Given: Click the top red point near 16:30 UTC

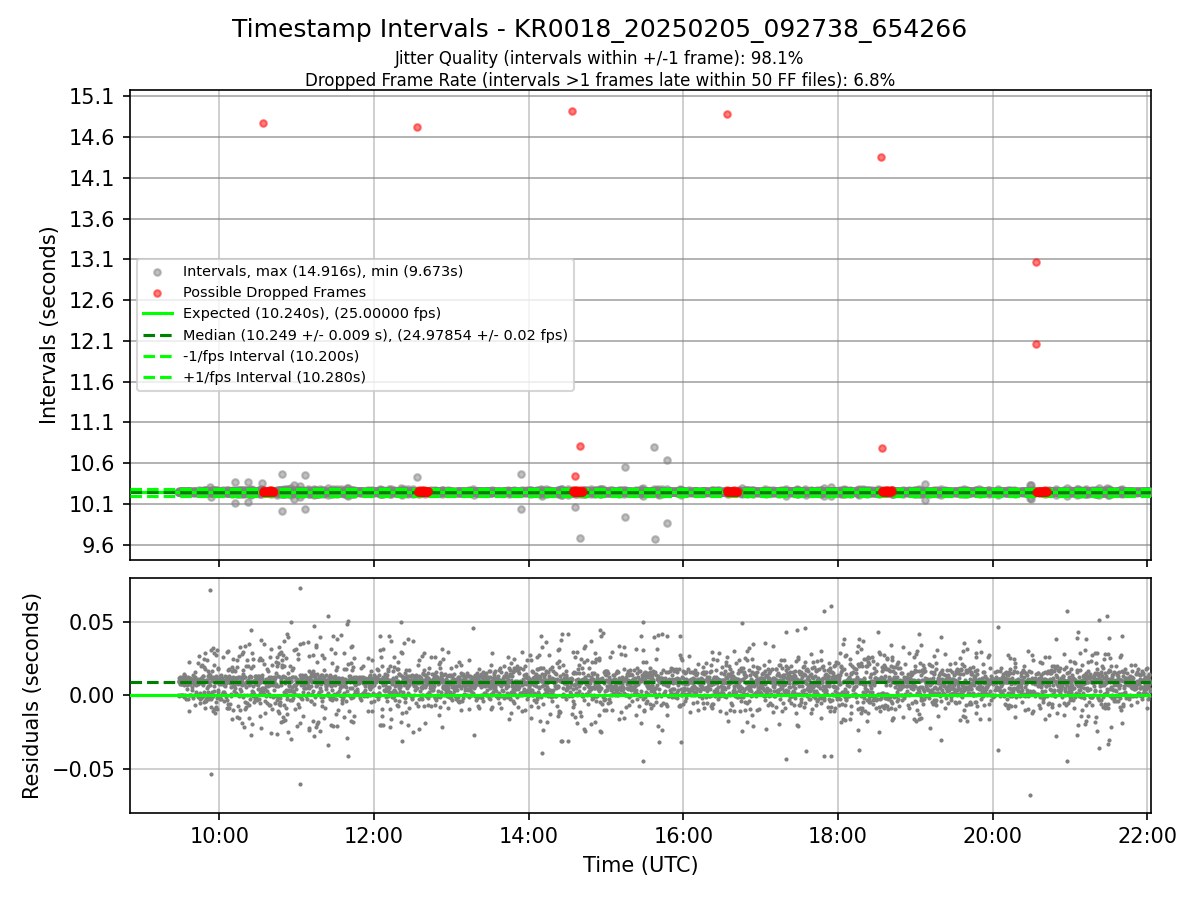Looking at the screenshot, I should (x=727, y=114).
